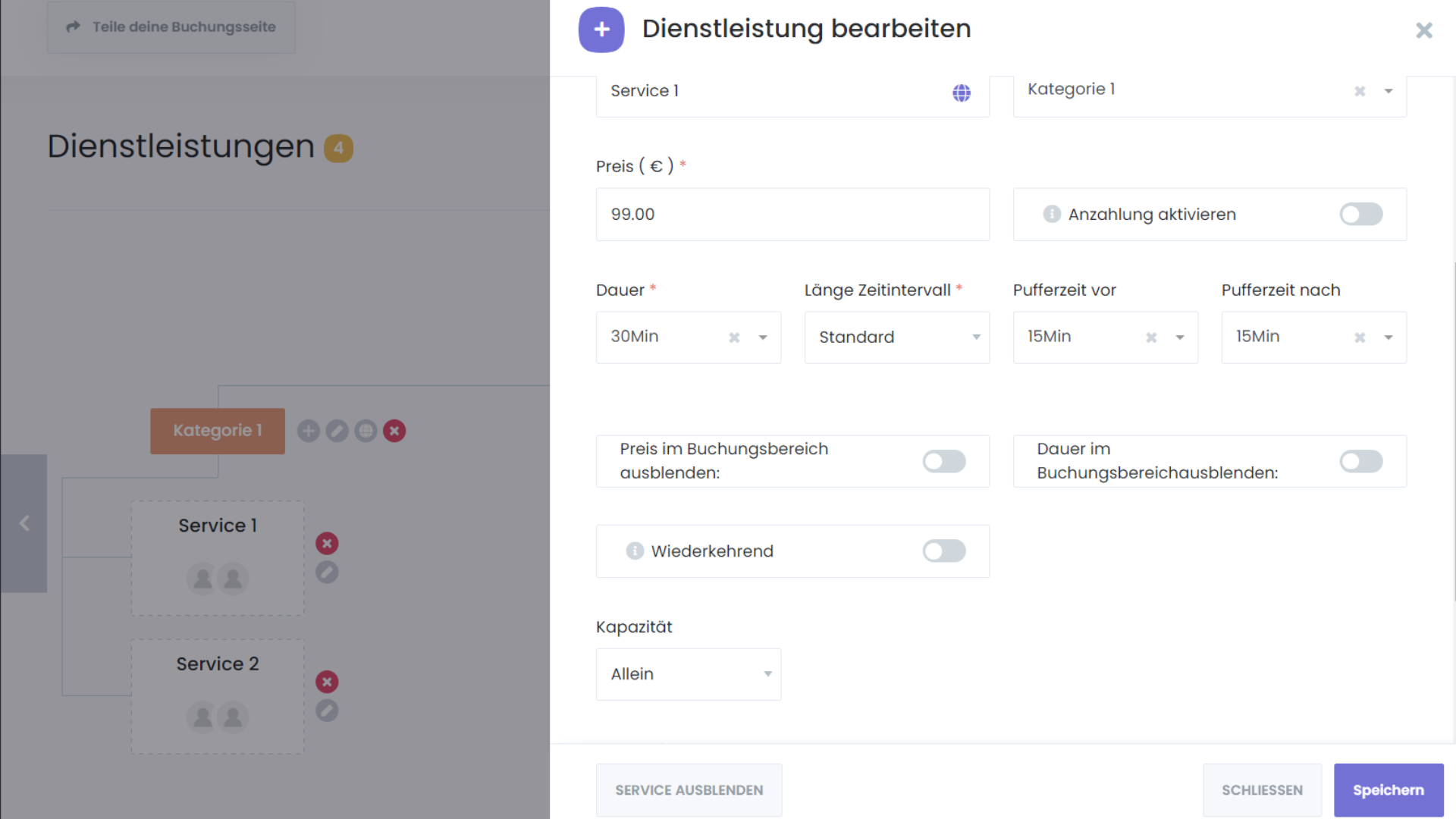Open the Länge Zeitintervall Standard dropdown
1456x819 pixels.
896,337
